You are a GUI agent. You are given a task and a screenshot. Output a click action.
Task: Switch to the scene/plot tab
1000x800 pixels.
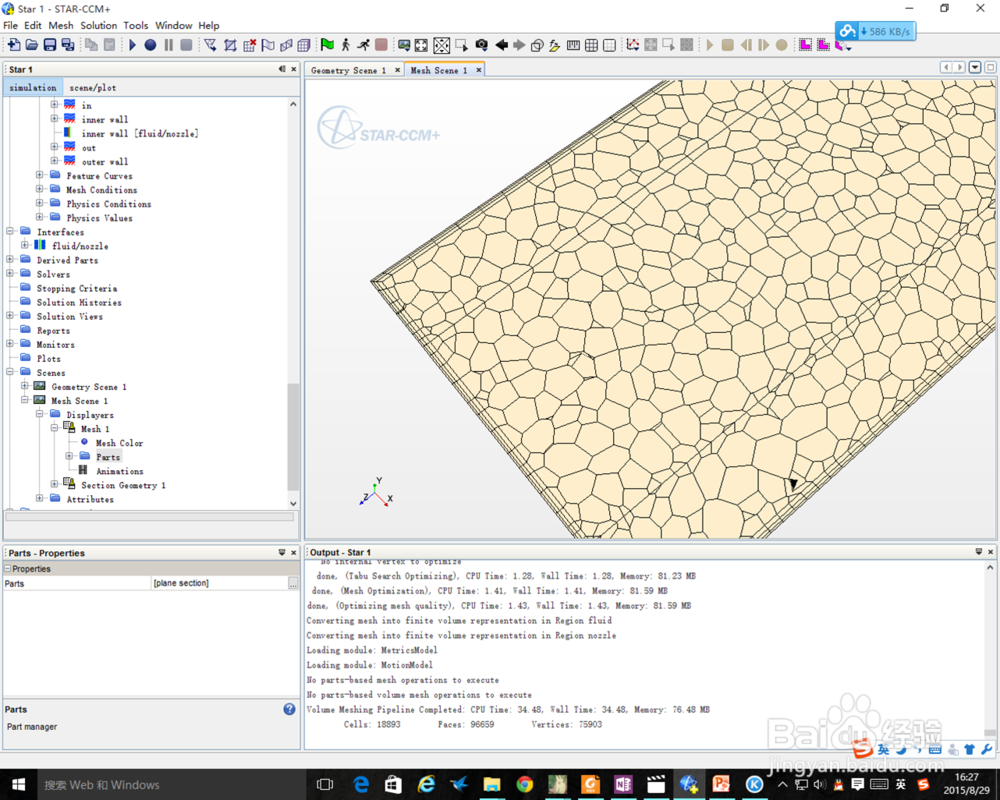click(92, 87)
